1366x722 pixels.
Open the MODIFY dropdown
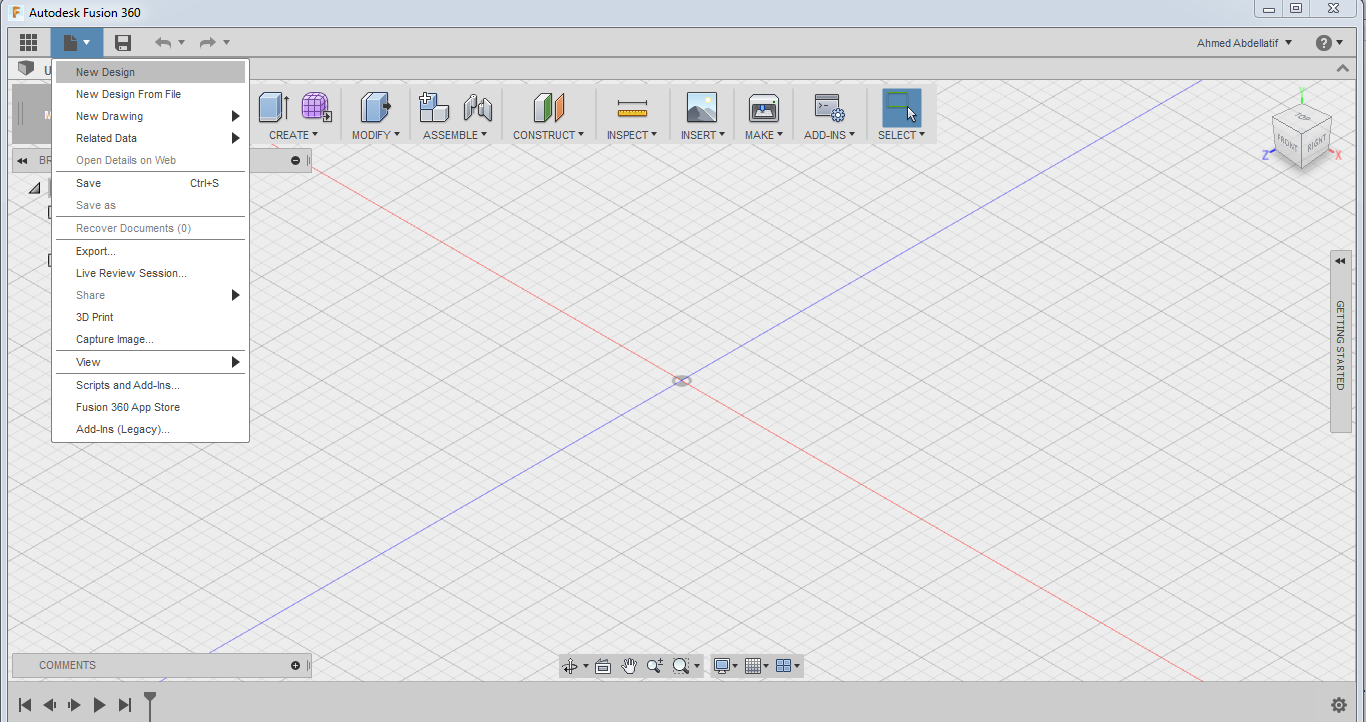376,135
